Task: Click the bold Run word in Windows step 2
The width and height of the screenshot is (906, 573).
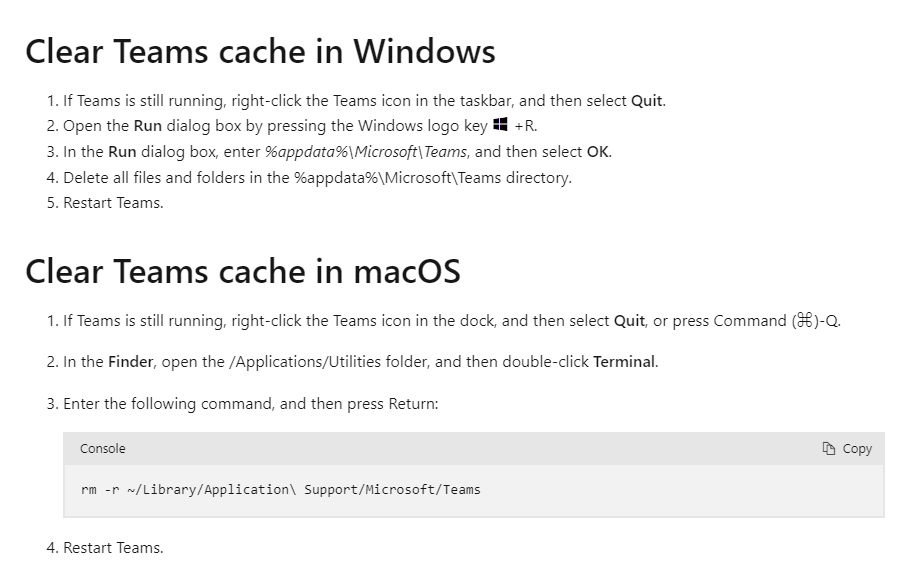Action: point(147,126)
